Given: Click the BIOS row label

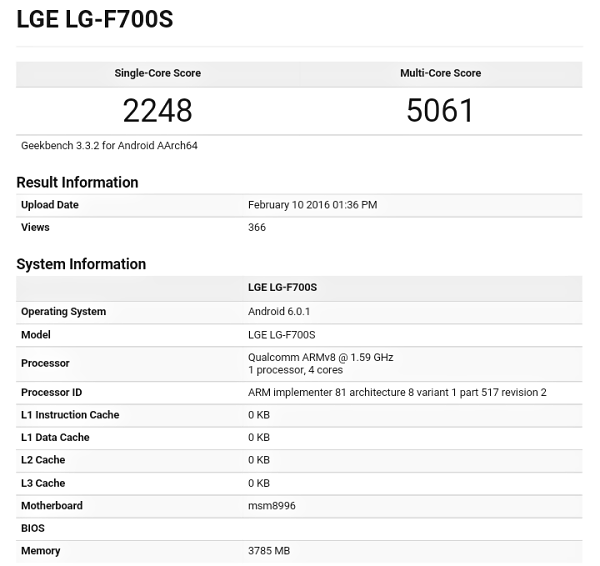Looking at the screenshot, I should point(33,528).
